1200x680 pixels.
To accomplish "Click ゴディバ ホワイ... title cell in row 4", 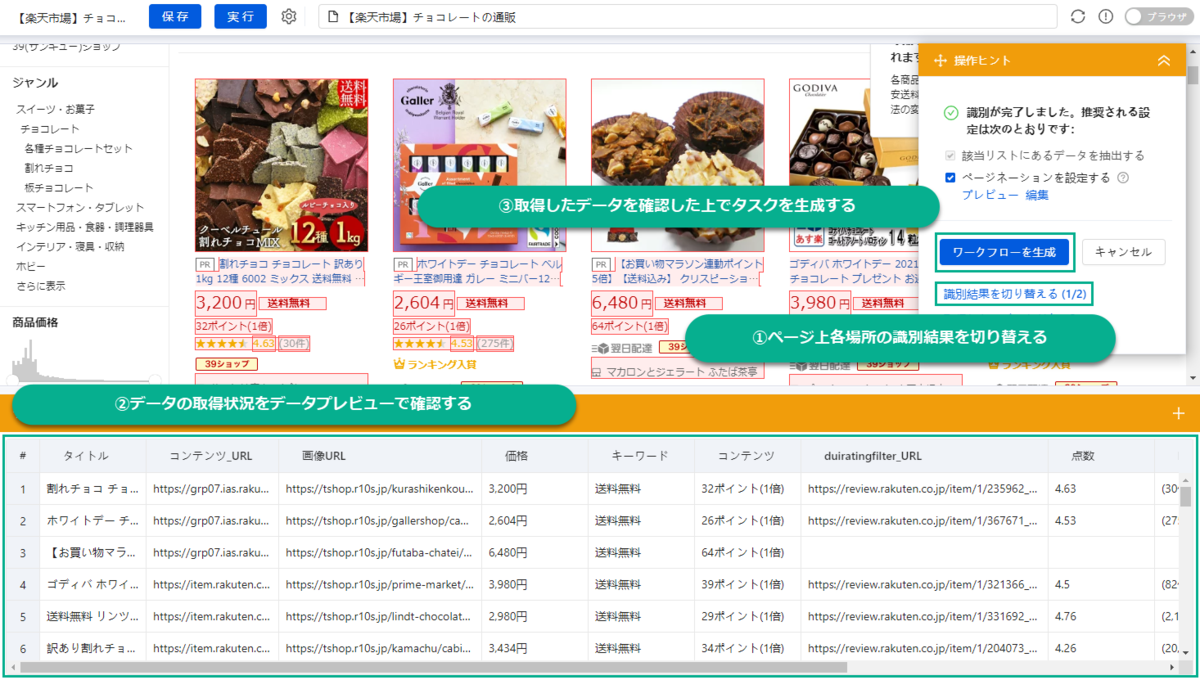I will (x=92, y=585).
